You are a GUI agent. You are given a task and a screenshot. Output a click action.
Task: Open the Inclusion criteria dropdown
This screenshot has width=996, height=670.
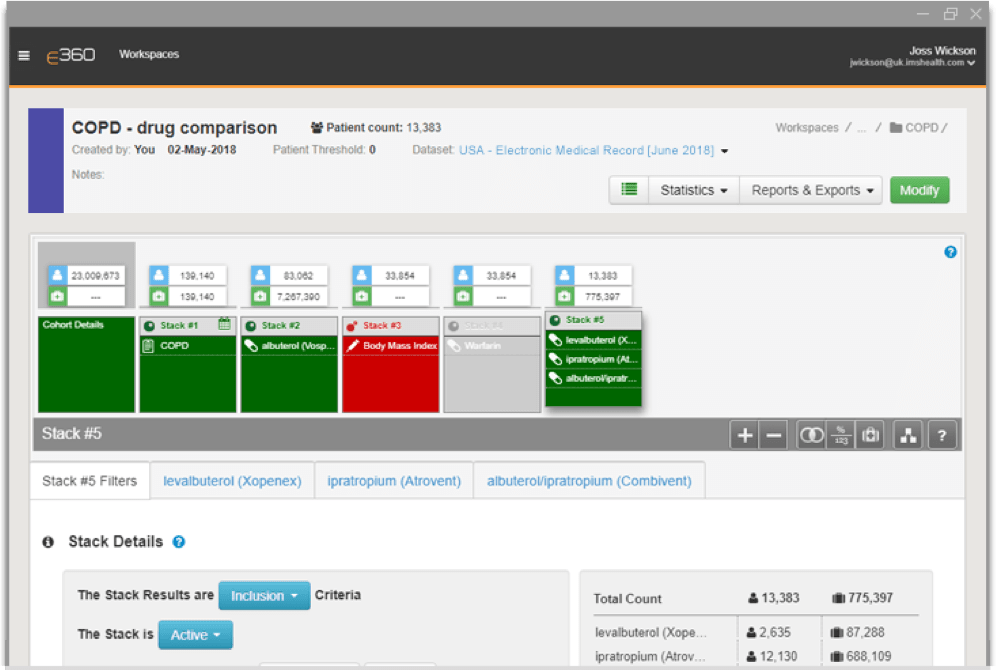264,596
